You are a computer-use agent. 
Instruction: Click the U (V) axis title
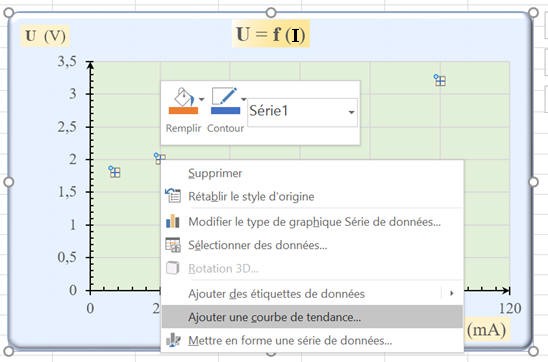point(45,36)
